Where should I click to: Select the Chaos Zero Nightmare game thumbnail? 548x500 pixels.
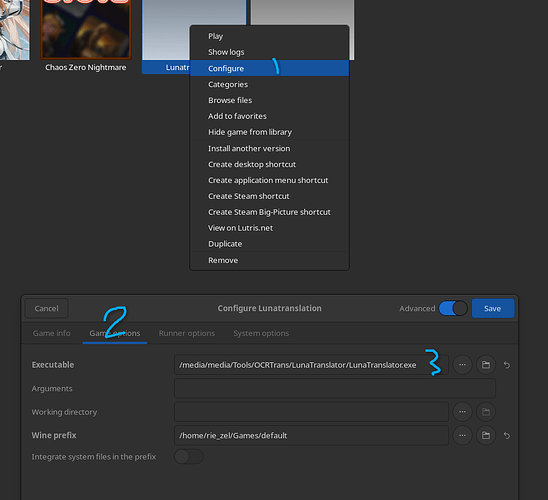86,29
